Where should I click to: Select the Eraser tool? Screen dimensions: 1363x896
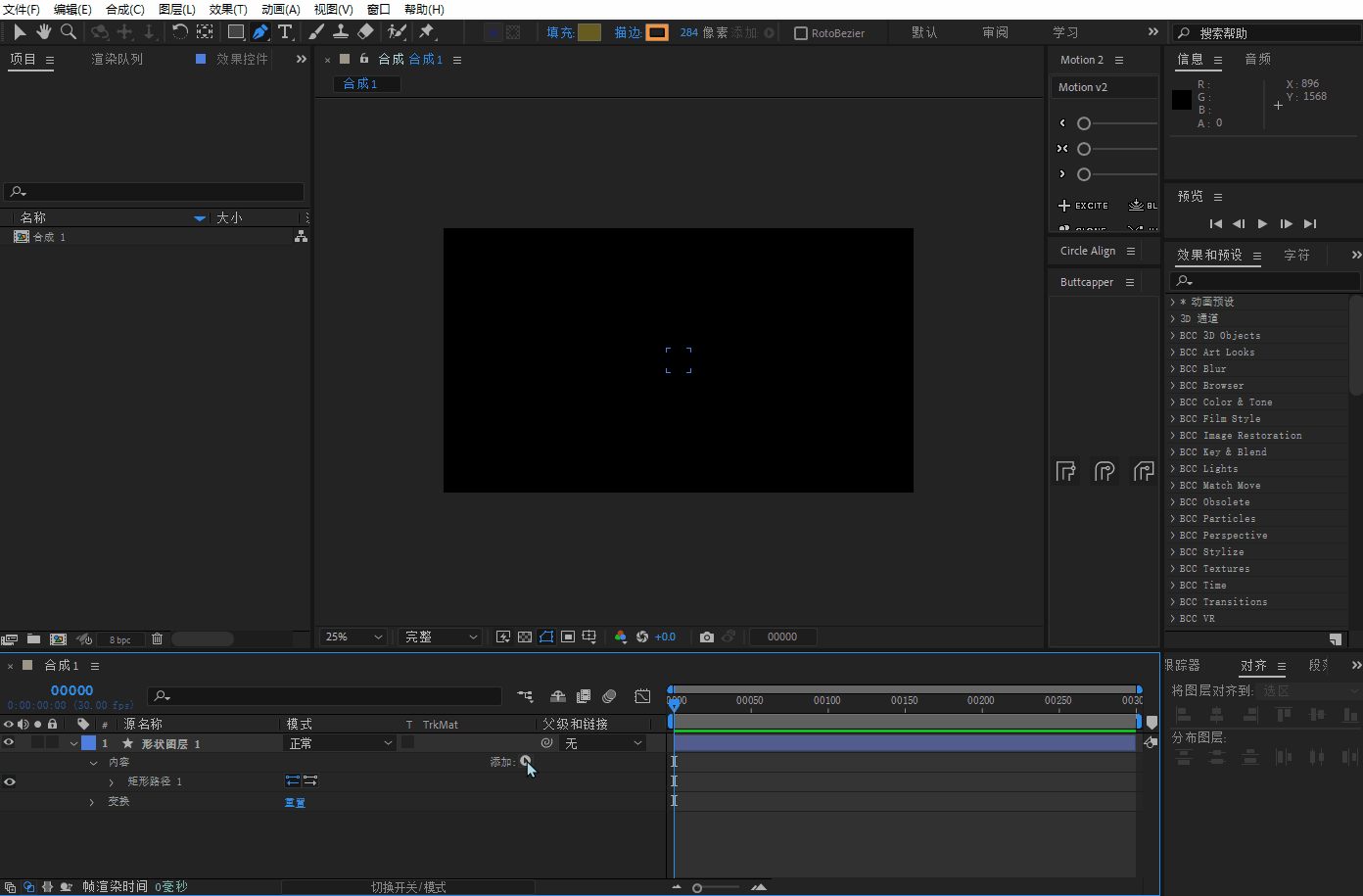tap(365, 32)
